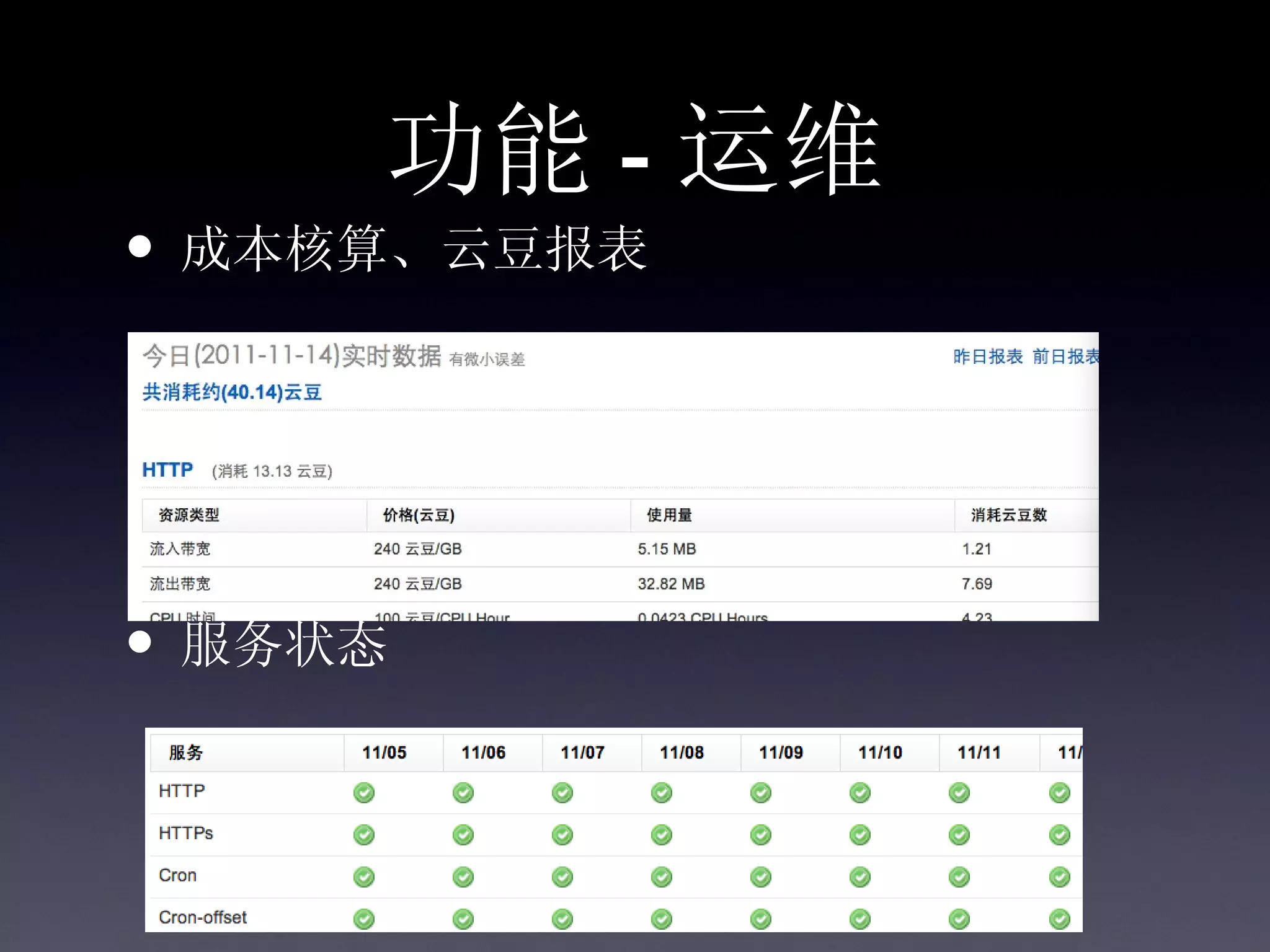Click HTTP status check icon for 11/10

[x=860, y=793]
